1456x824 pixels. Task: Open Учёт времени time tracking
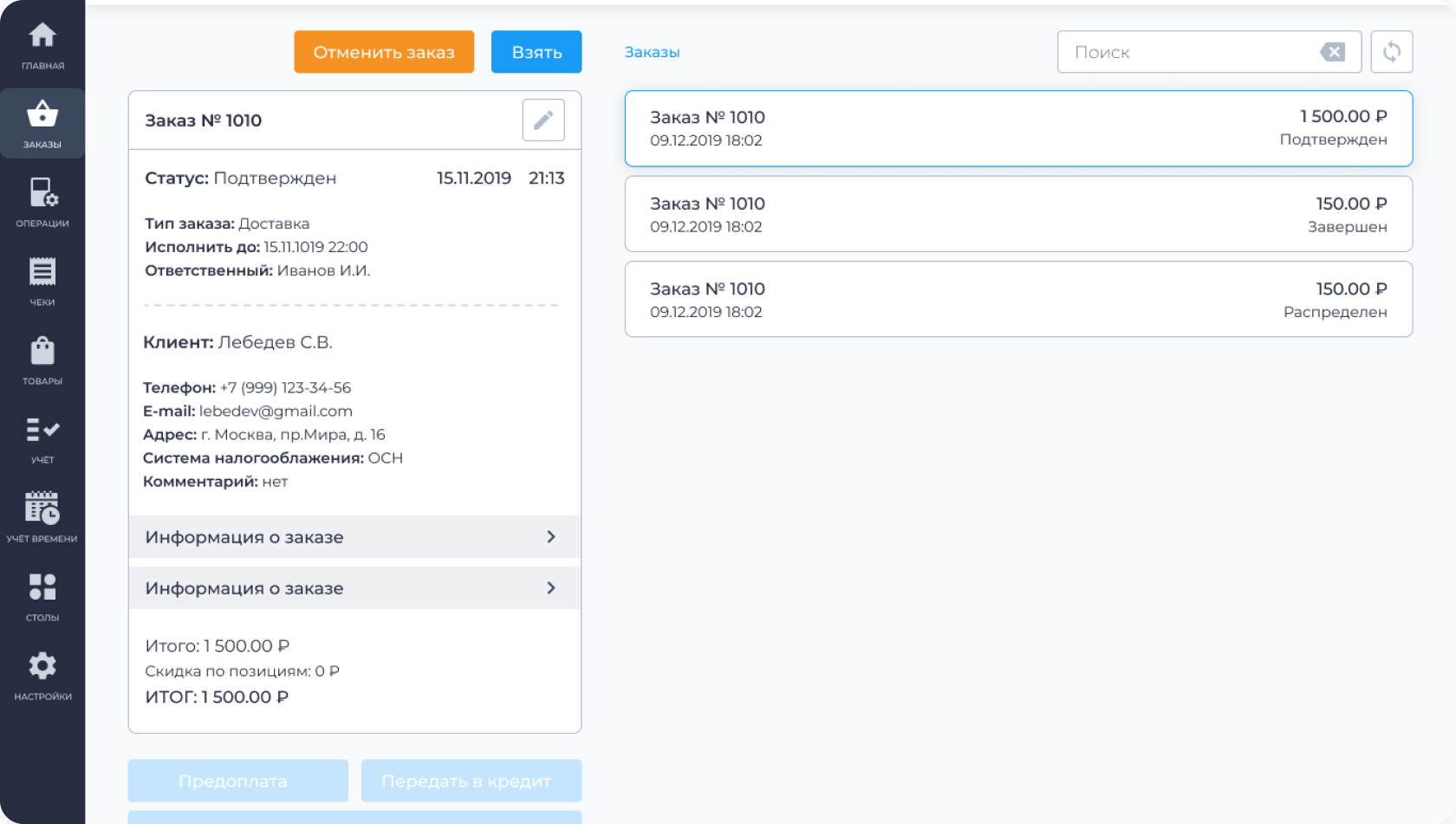(x=42, y=518)
